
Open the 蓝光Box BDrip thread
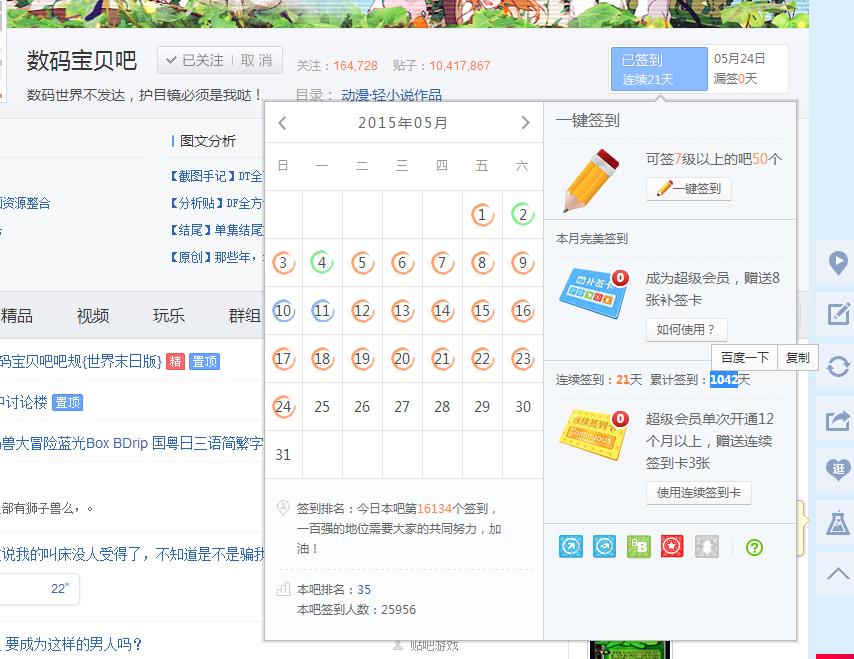pos(132,443)
